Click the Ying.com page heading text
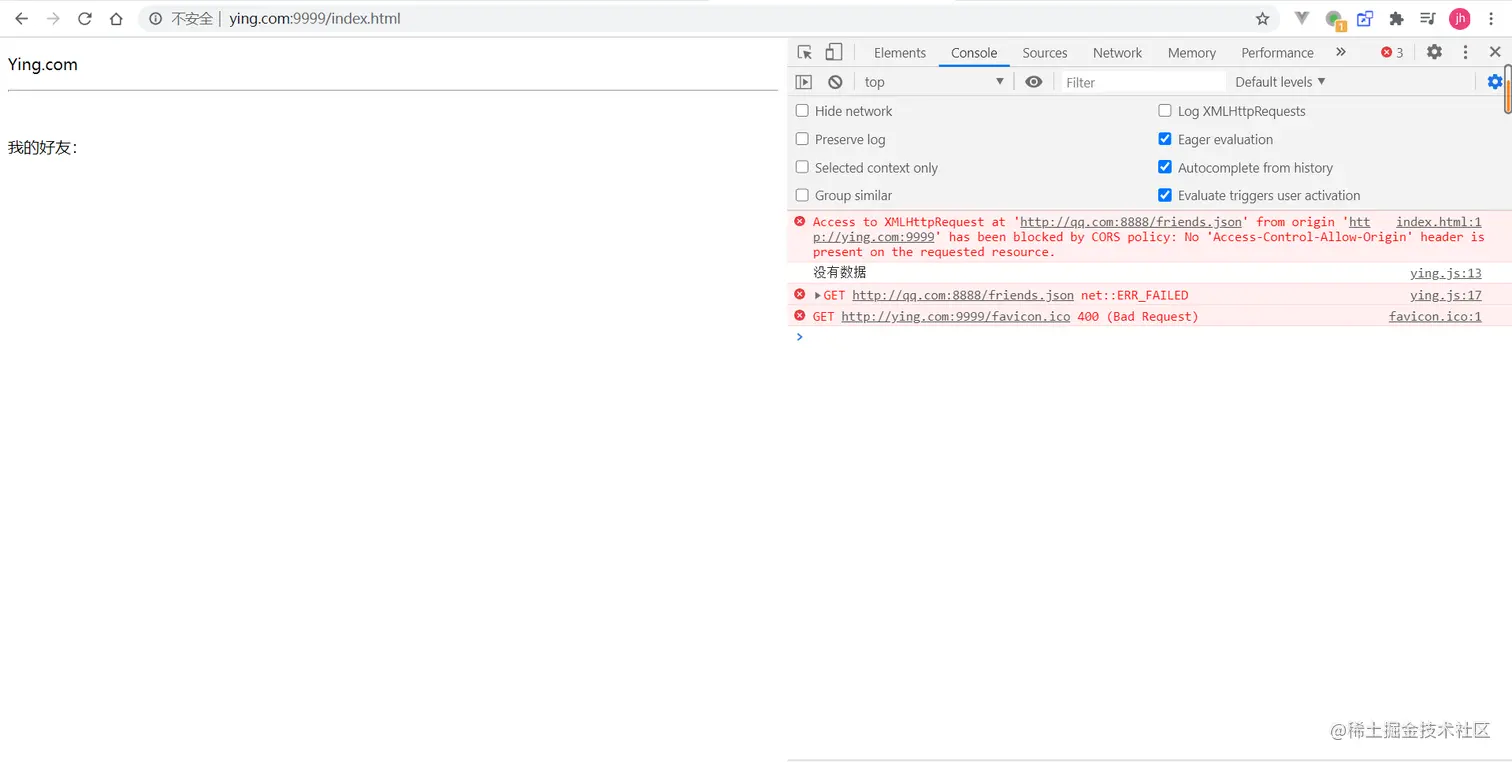The image size is (1512, 762). pos(43,65)
